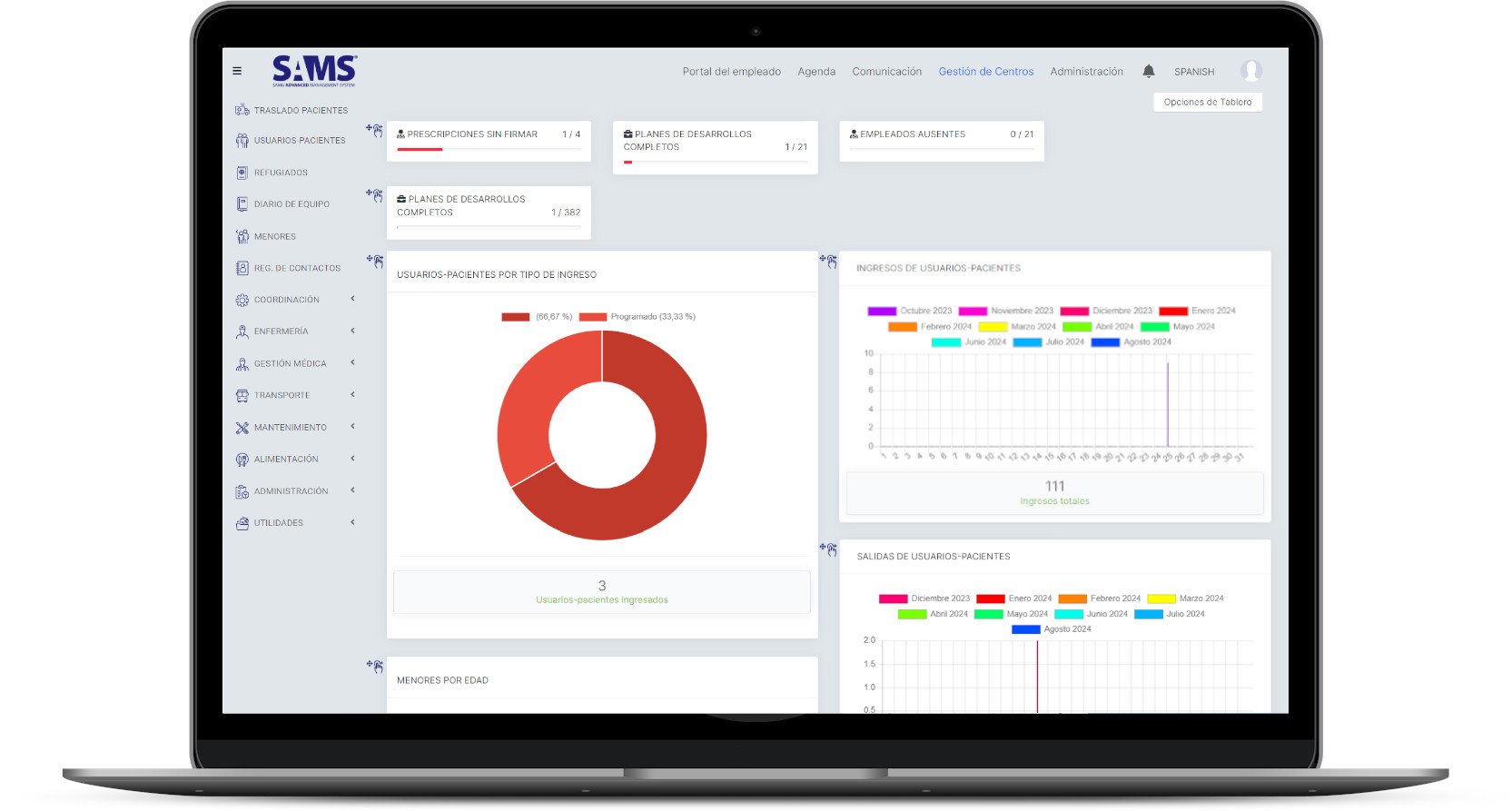The height and width of the screenshot is (811, 1512).
Task: Expand the Transporte menu chevron
Action: coord(352,394)
